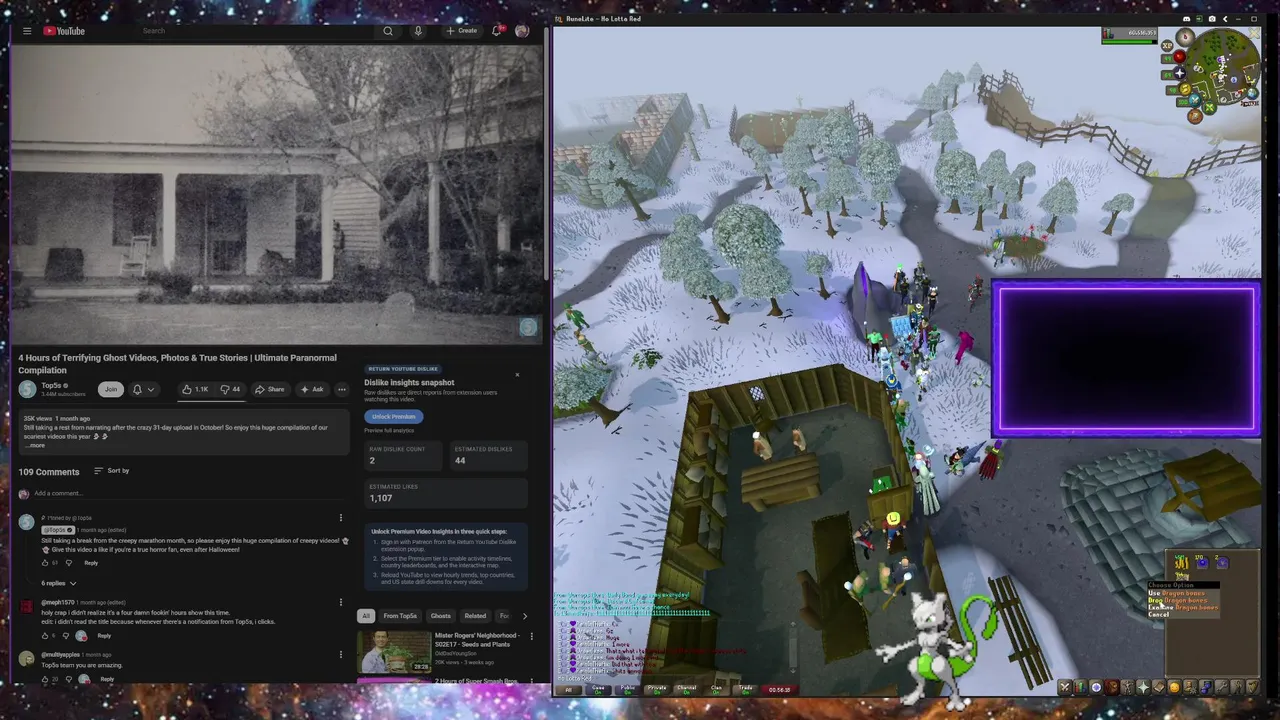This screenshot has height=720, width=1280.
Task: Expand description with ...more
Action: pyautogui.click(x=35, y=445)
